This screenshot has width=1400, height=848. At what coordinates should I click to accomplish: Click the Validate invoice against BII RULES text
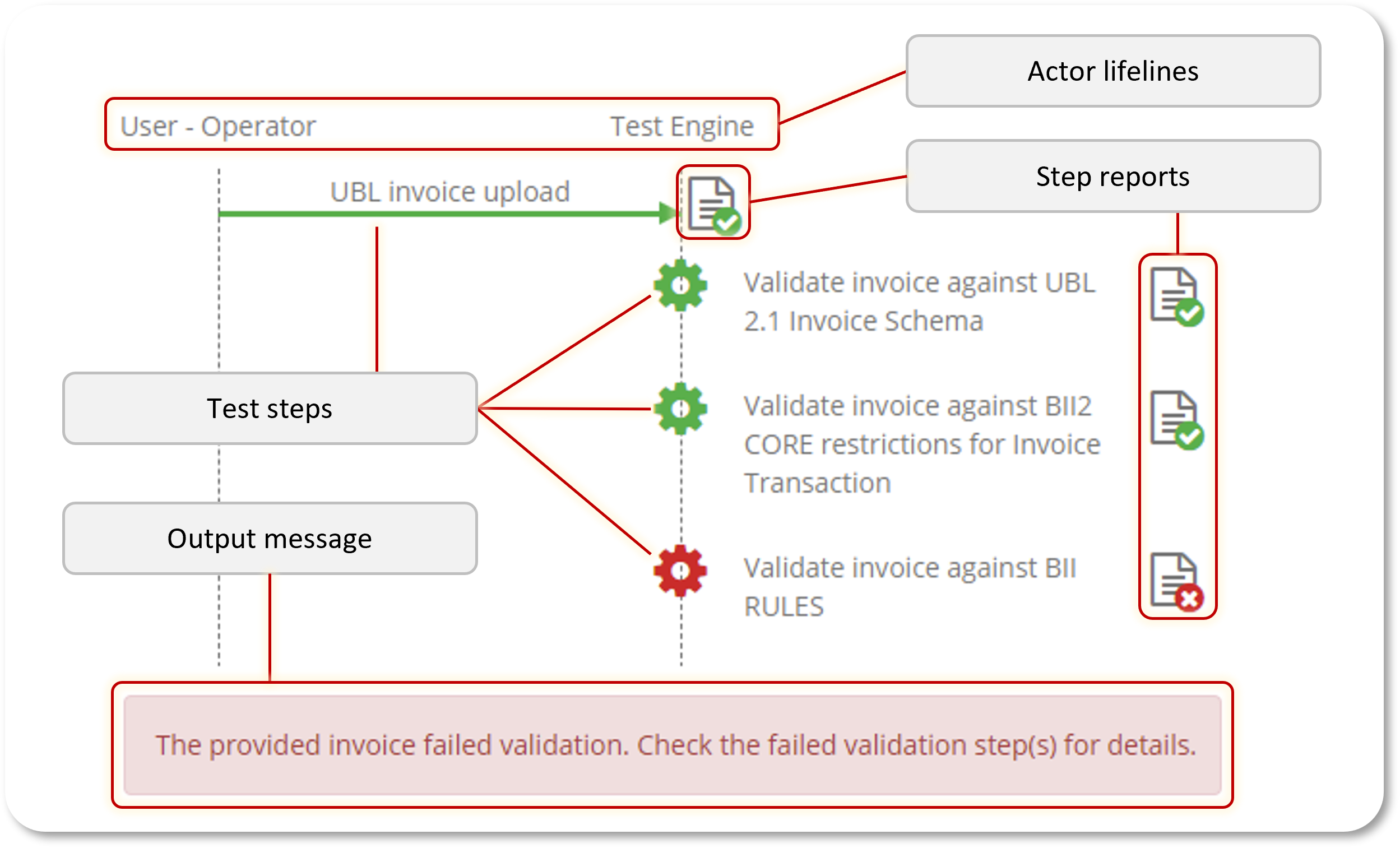(x=910, y=587)
